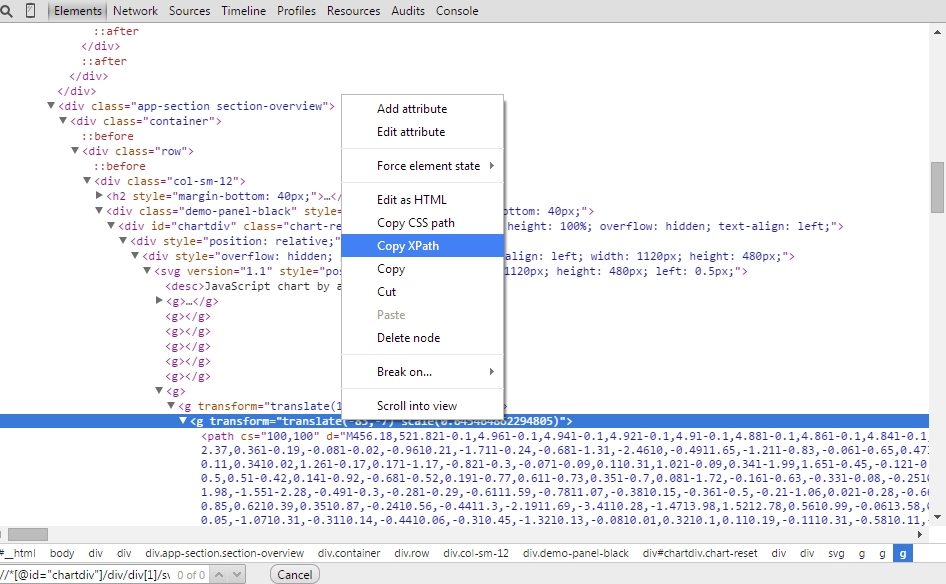Expand the h2 margin-bottom element
Image resolution: width=946 pixels, height=584 pixels.
[x=99, y=196]
